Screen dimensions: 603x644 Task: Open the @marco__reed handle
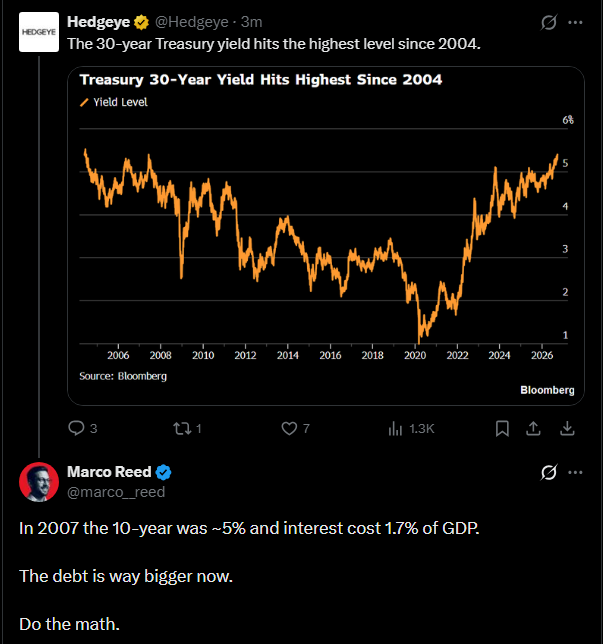pyautogui.click(x=116, y=492)
